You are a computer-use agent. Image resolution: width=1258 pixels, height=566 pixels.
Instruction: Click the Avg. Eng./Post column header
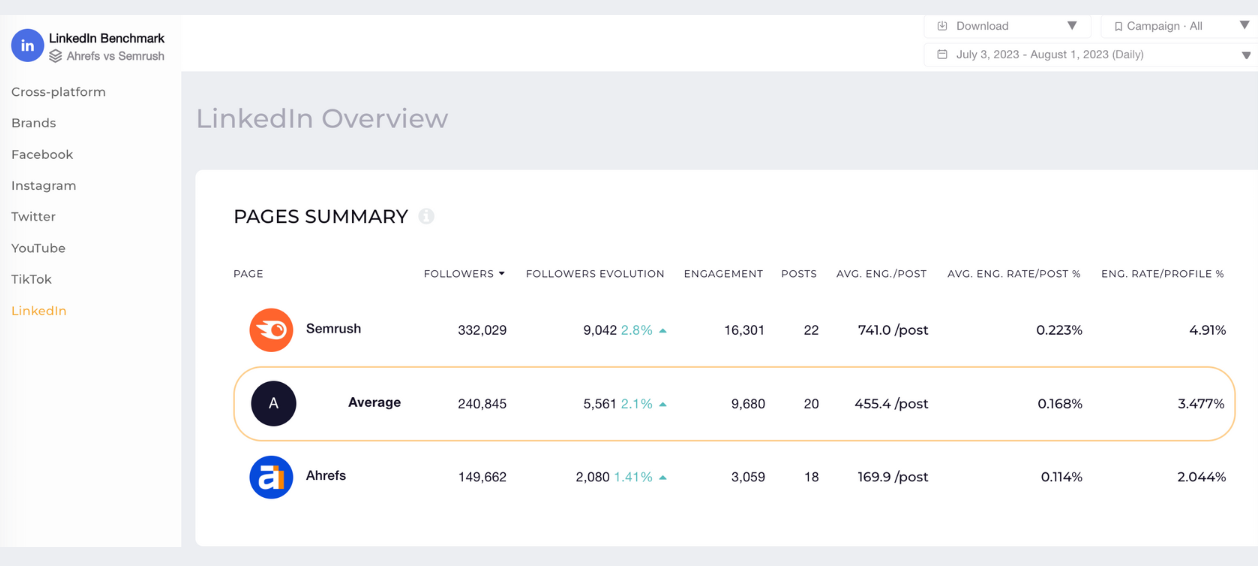[883, 274]
